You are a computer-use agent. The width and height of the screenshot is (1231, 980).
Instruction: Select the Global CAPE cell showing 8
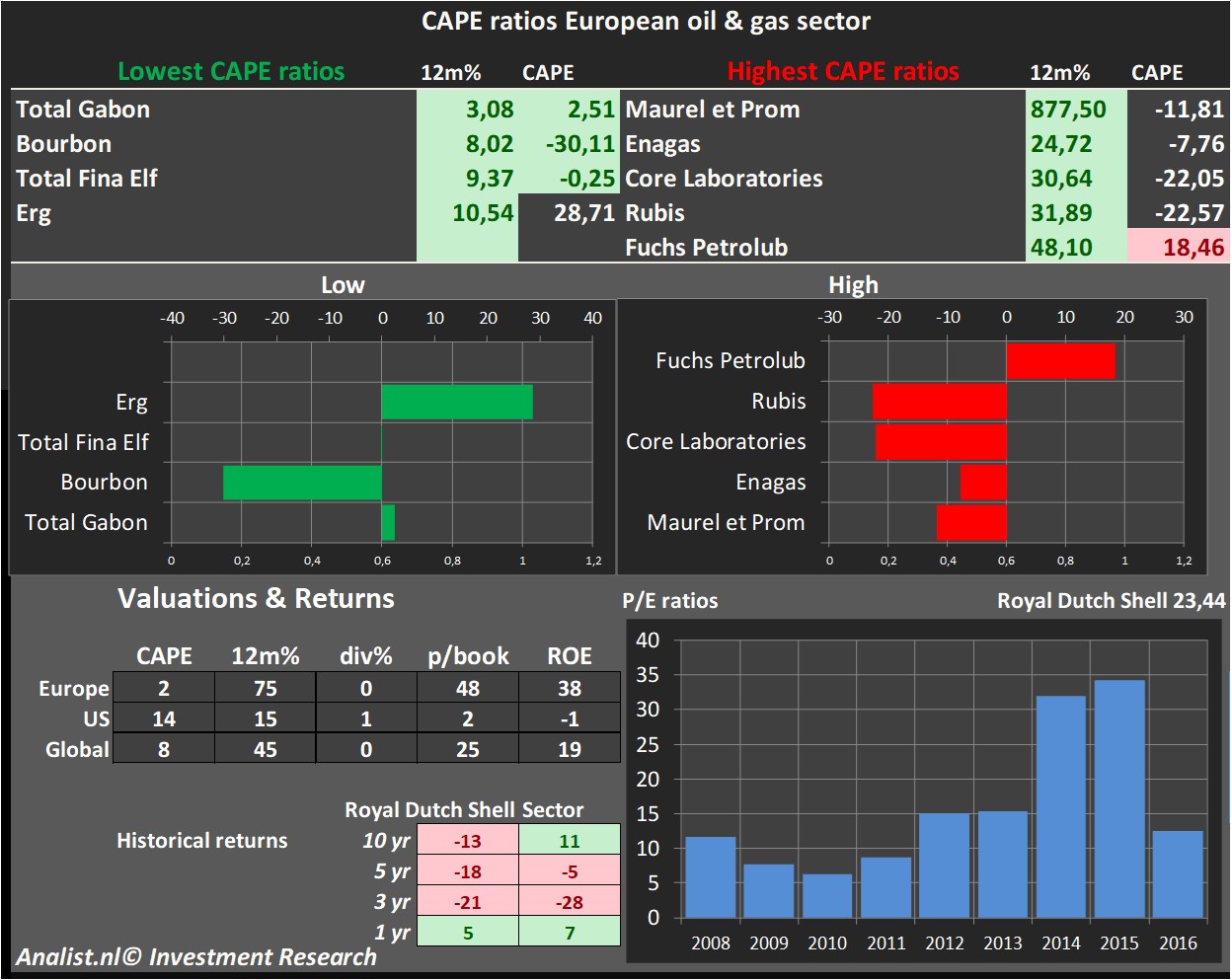click(164, 749)
